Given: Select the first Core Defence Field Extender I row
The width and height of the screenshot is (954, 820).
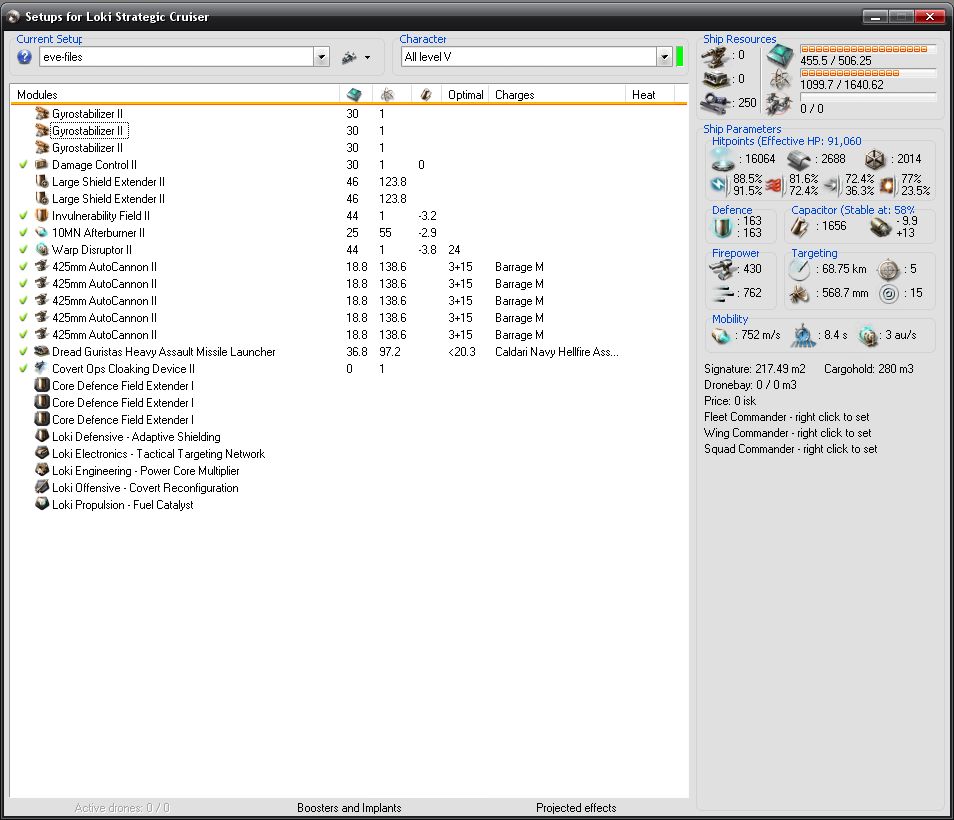Looking at the screenshot, I should click(x=349, y=386).
